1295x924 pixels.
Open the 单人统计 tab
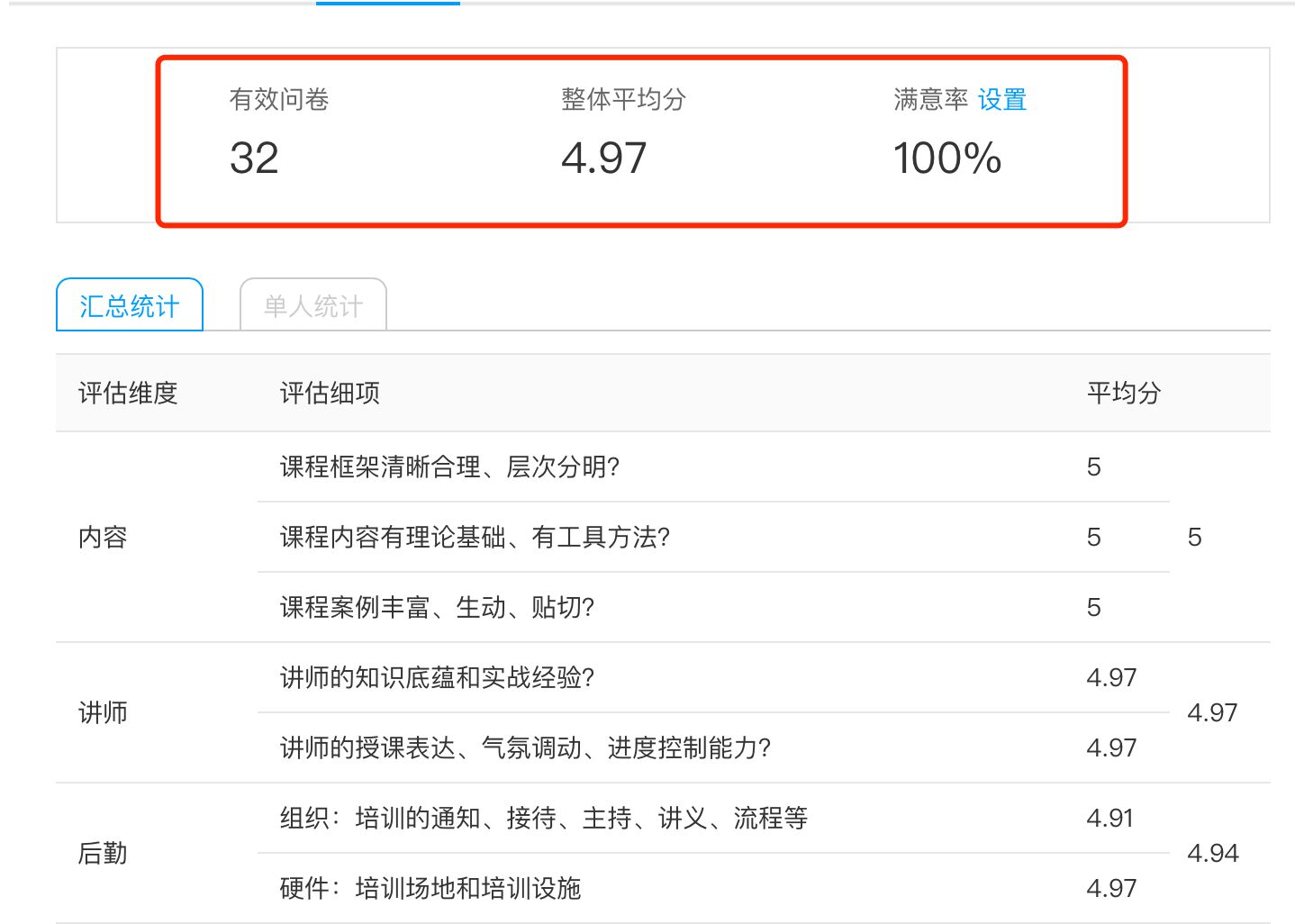pos(313,306)
